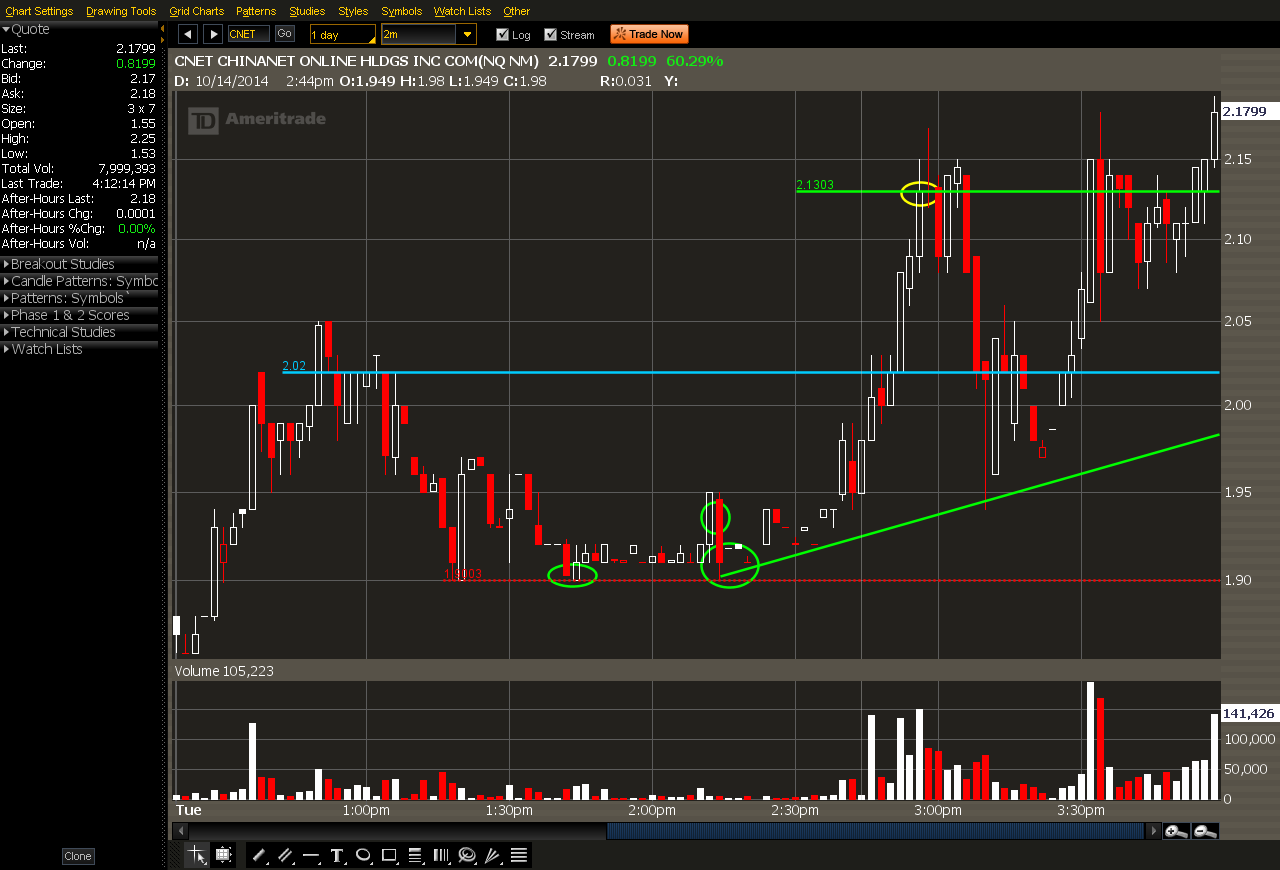Open the 2m interval dropdown arrow

[x=467, y=34]
